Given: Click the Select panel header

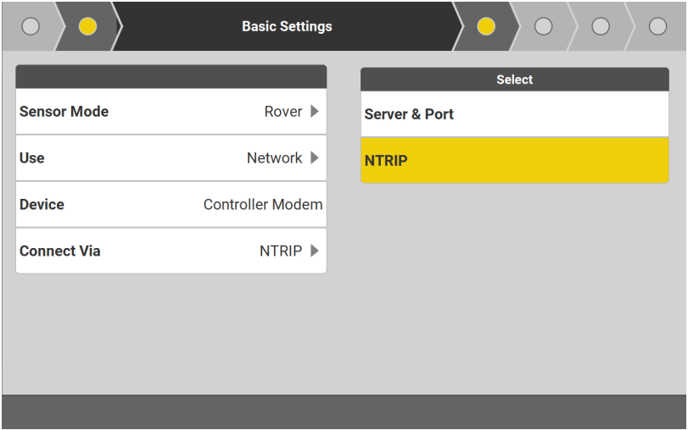Looking at the screenshot, I should click(514, 80).
